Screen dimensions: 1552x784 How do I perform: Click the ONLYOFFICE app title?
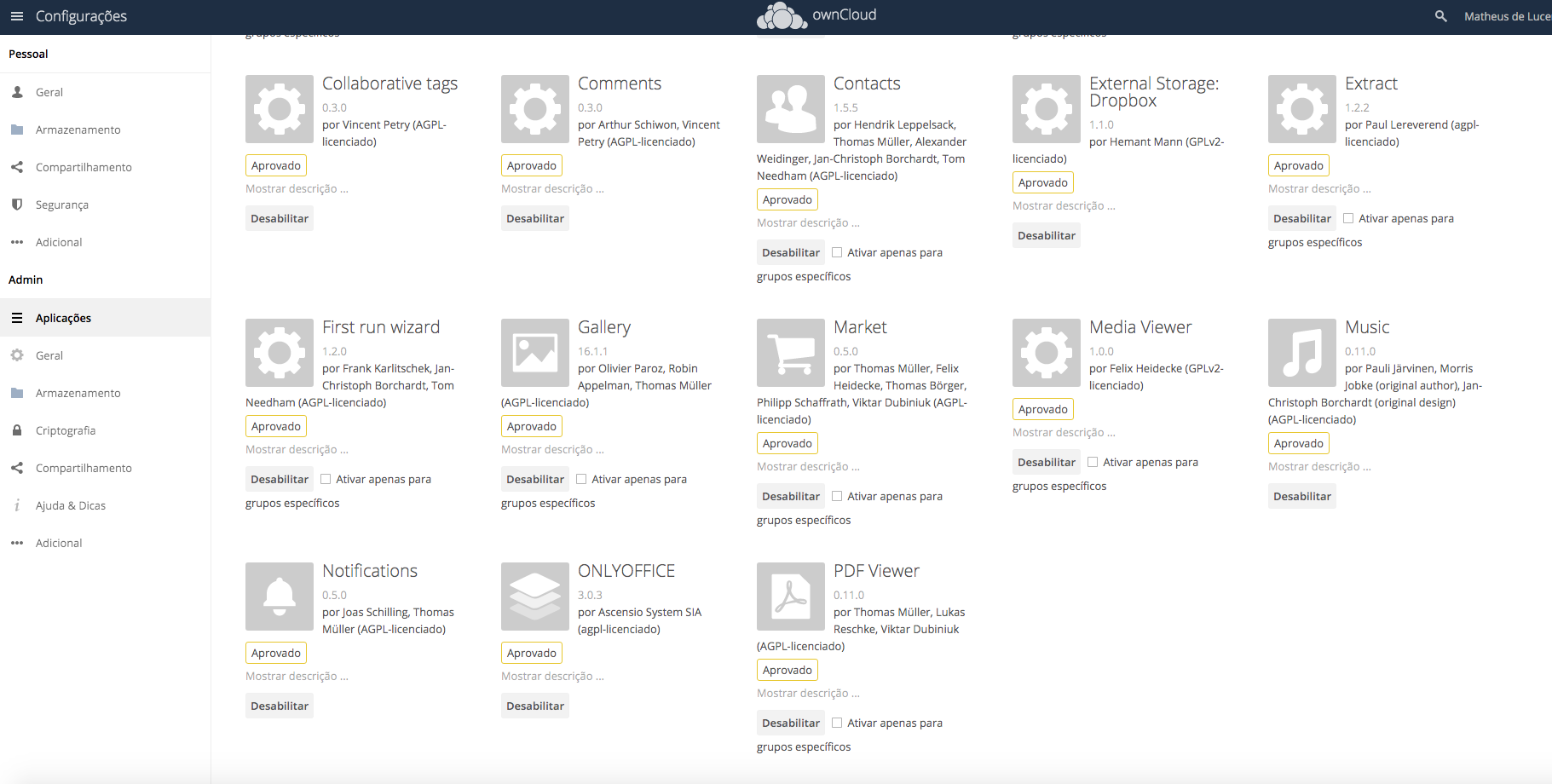[626, 571]
